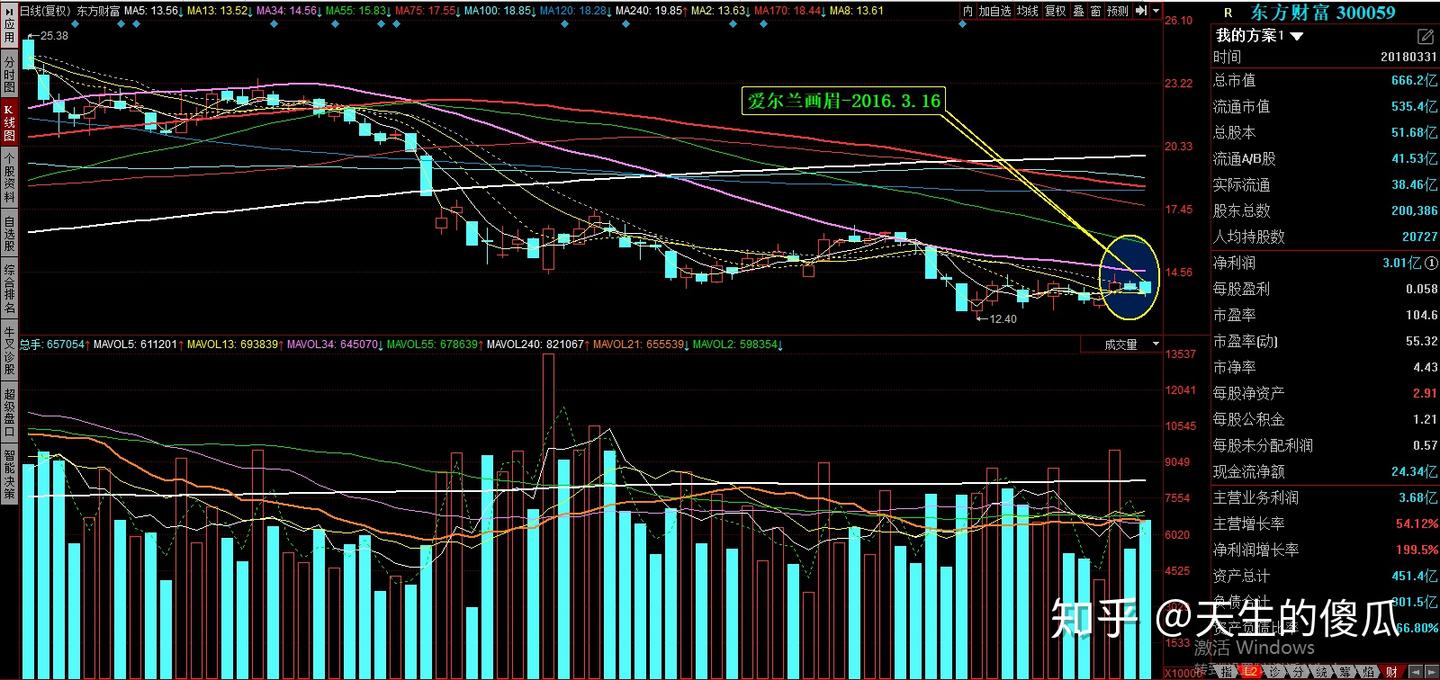
Task: Select the 统 bottom tab
Action: click(x=1320, y=671)
